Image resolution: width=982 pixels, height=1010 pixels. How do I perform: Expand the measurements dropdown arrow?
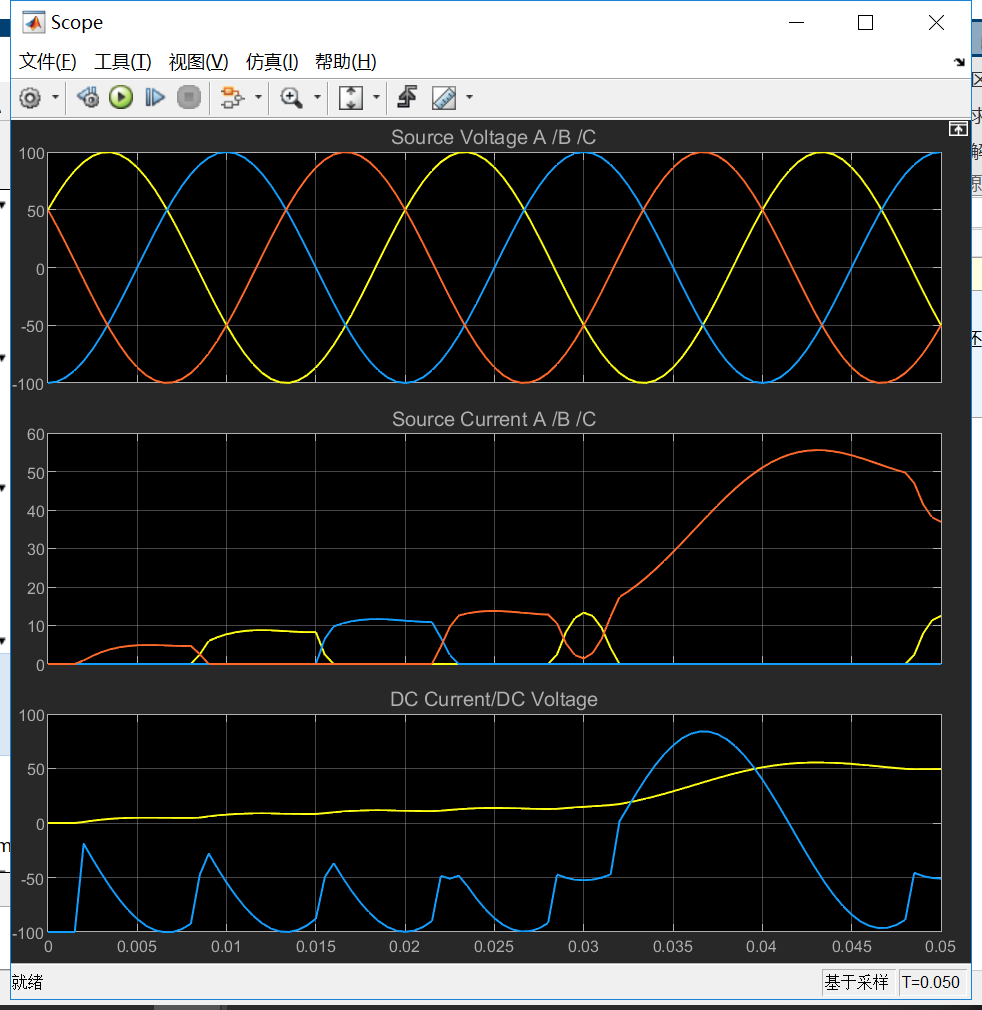469,97
